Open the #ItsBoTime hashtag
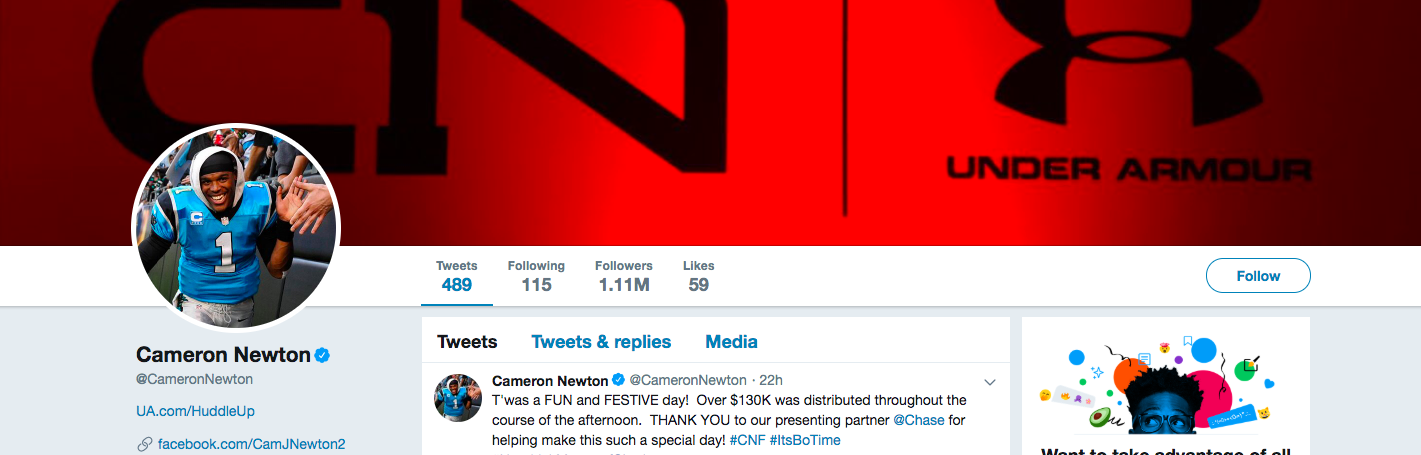The image size is (1421, 455). (805, 440)
